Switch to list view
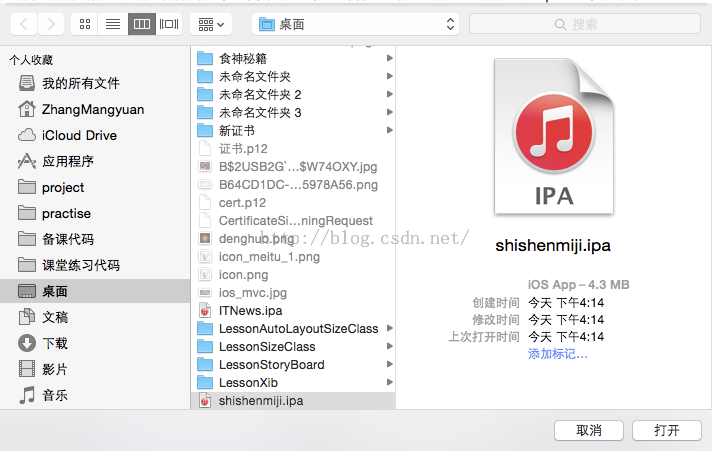The width and height of the screenshot is (713, 453). 113,24
